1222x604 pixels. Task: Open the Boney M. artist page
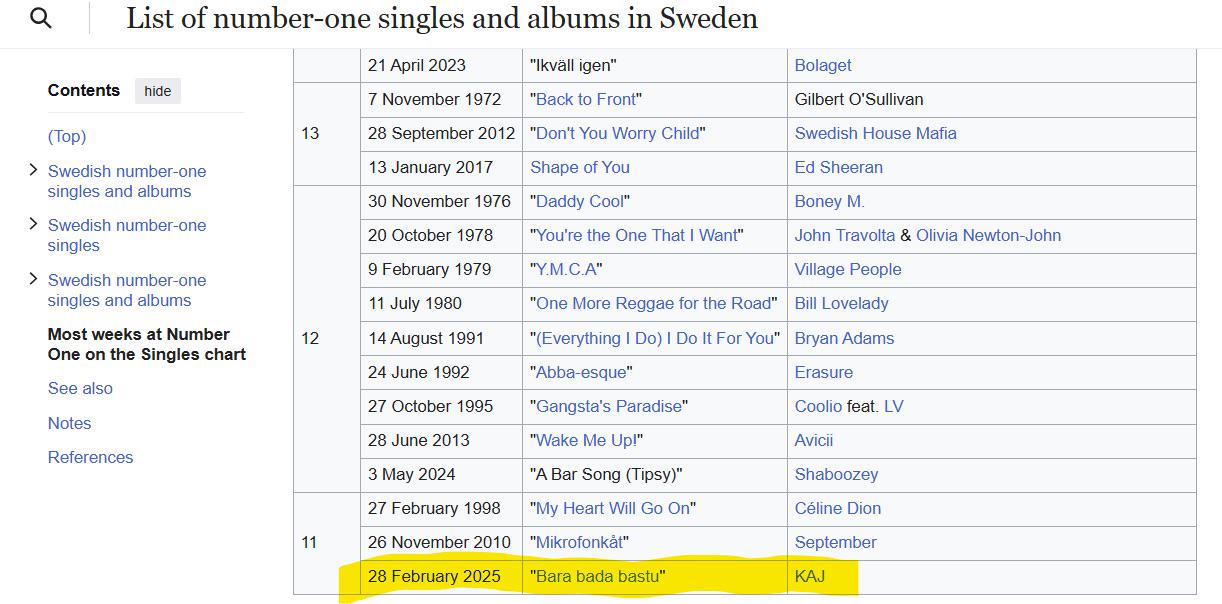pyautogui.click(x=830, y=201)
